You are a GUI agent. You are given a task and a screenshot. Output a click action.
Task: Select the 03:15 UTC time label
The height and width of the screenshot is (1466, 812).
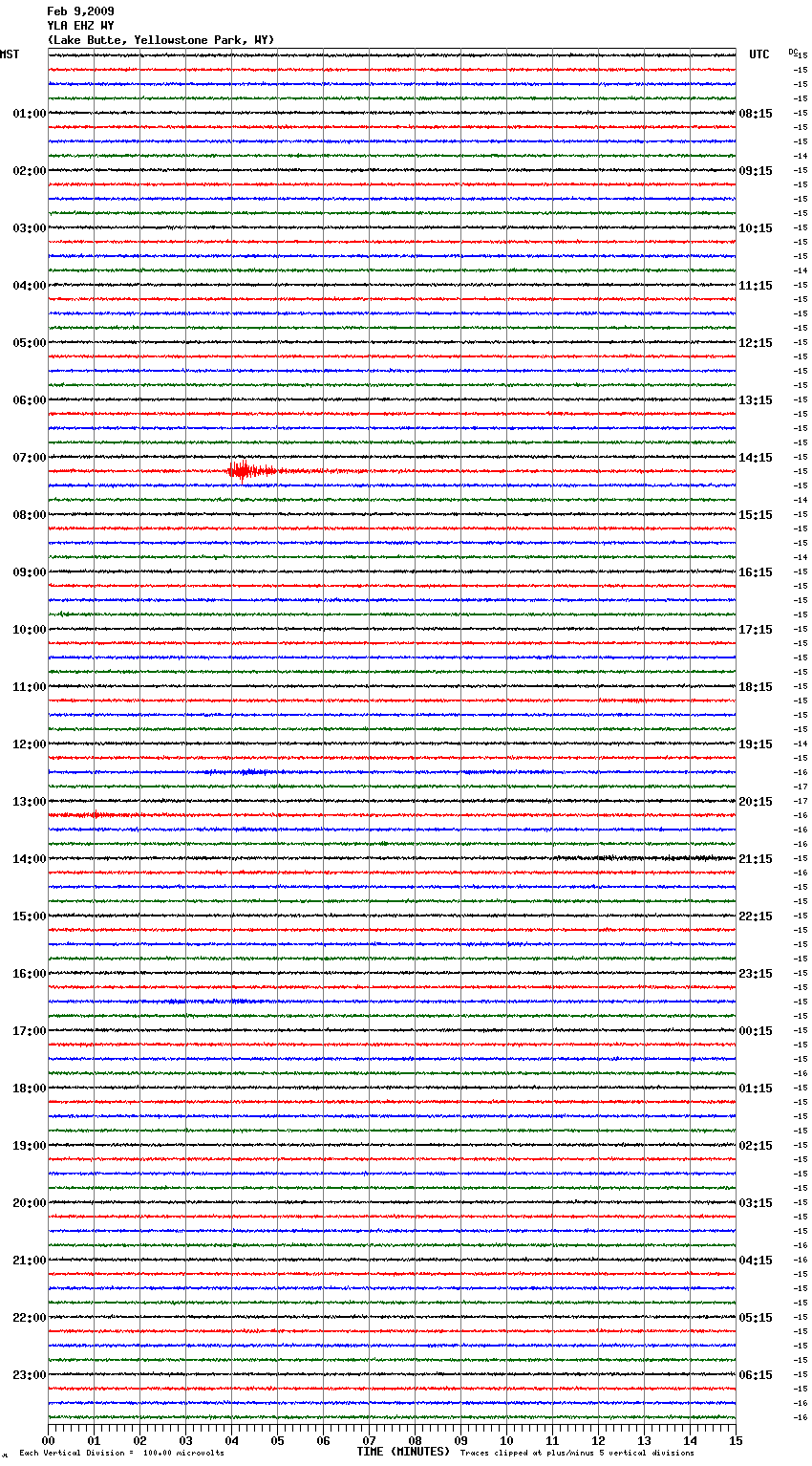tap(756, 1203)
